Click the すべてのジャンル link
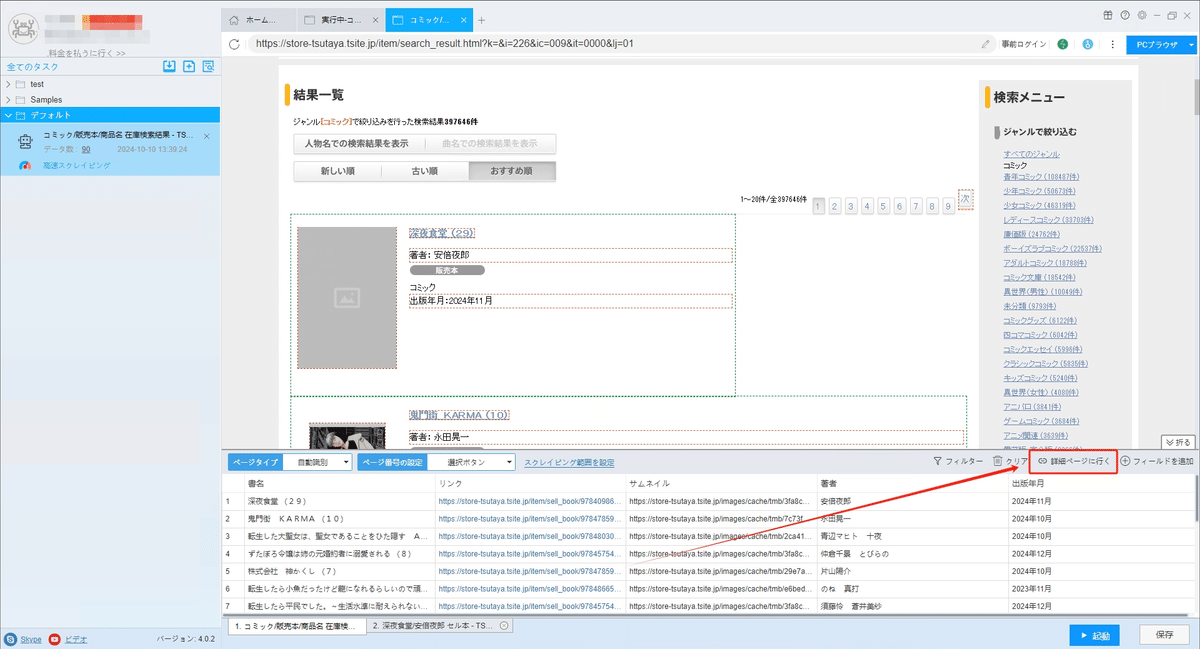The height and width of the screenshot is (649, 1200). [1031, 154]
